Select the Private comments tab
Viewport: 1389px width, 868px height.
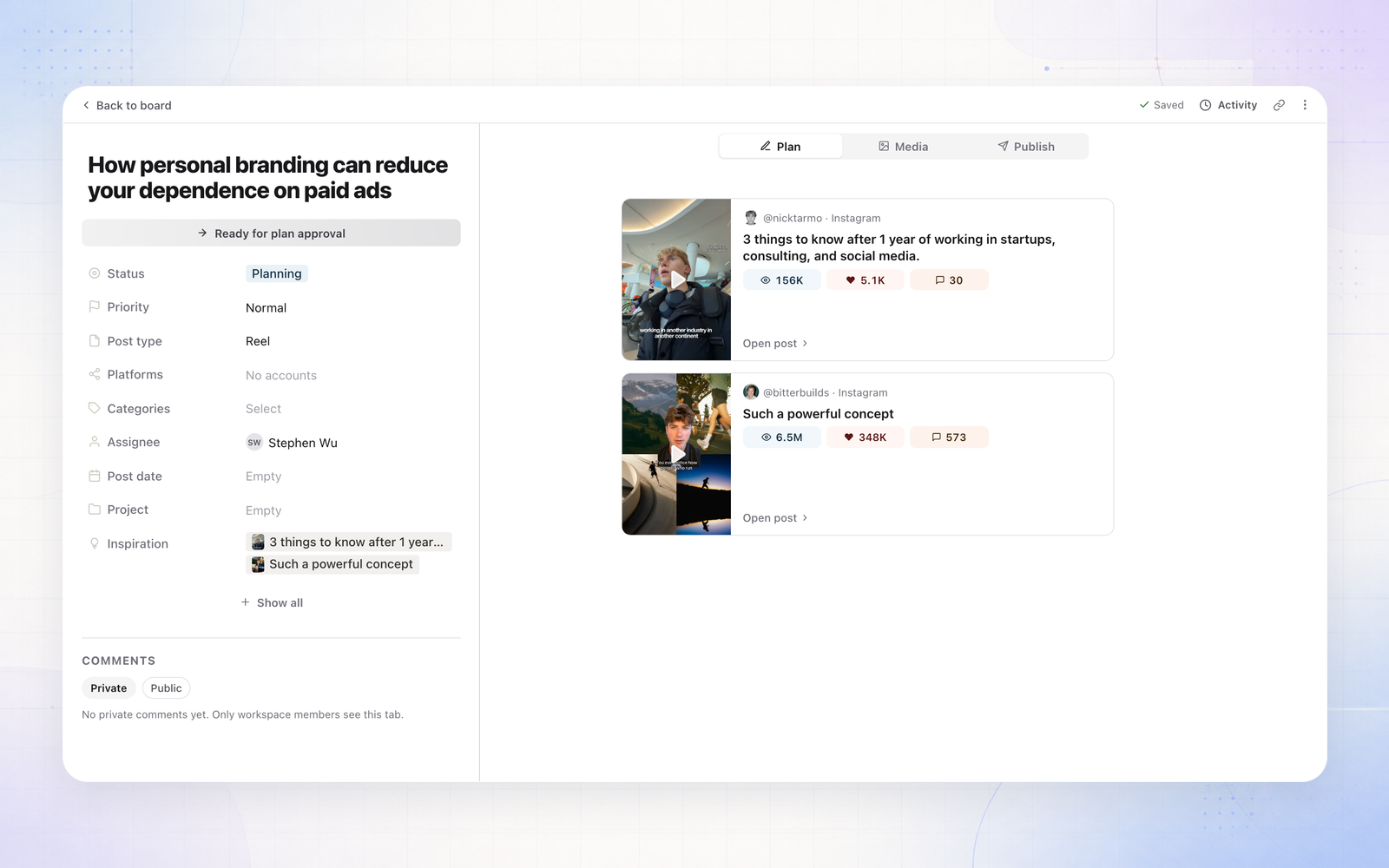coord(109,688)
